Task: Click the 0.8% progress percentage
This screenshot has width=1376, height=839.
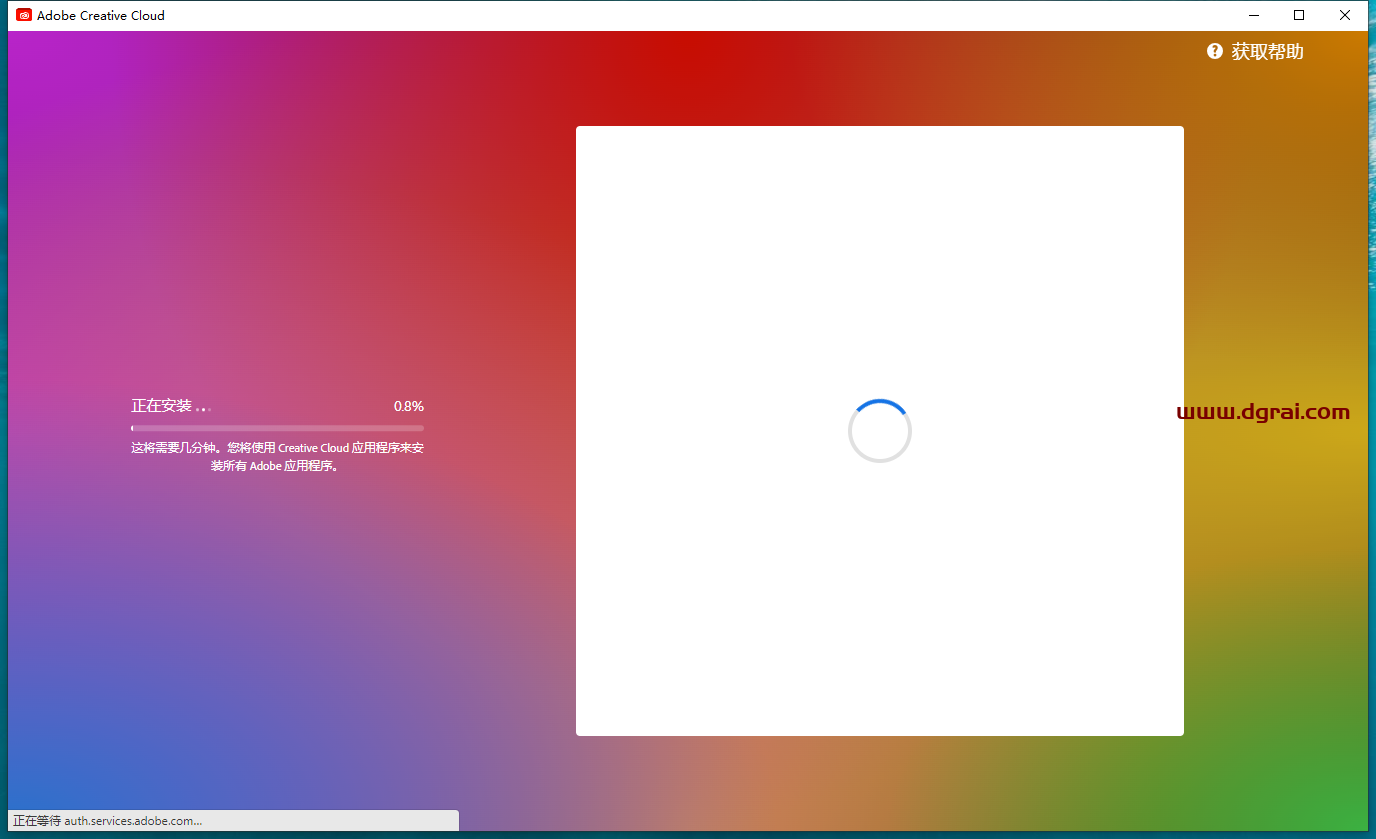Action: click(408, 406)
